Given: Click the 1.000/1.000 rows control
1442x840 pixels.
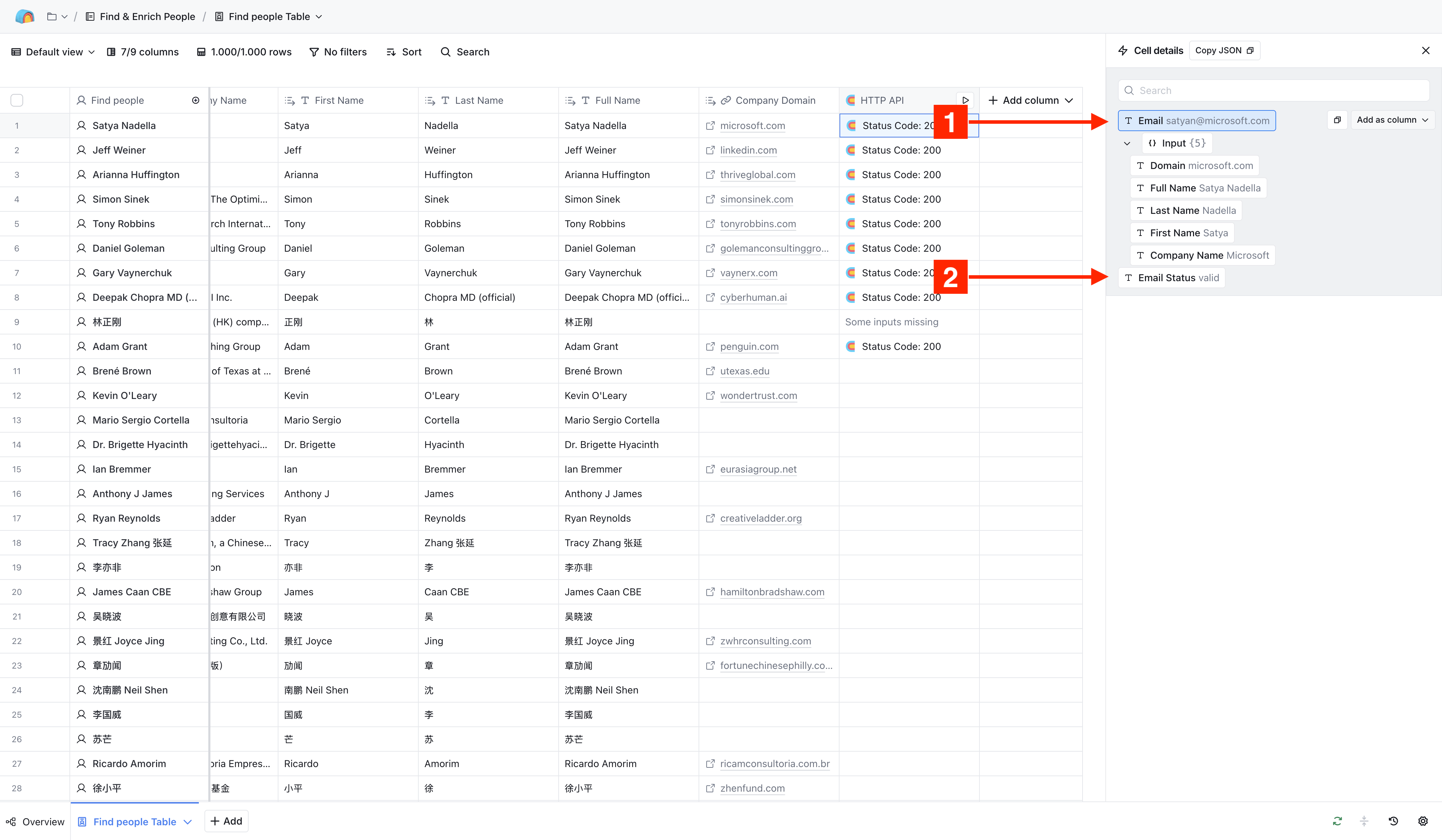Looking at the screenshot, I should pos(244,52).
